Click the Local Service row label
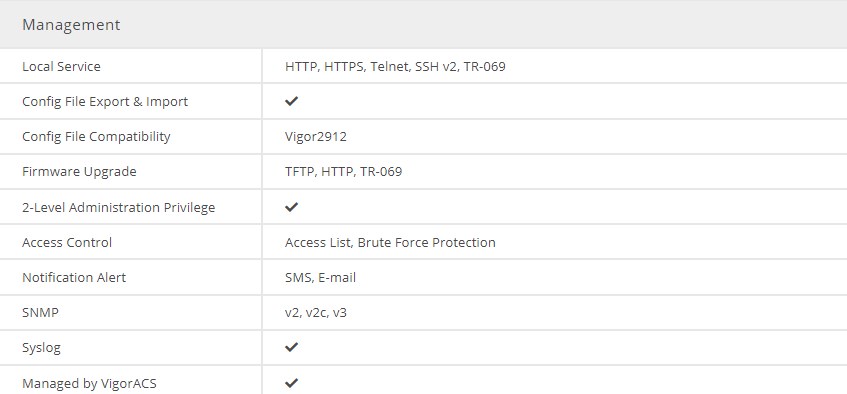This screenshot has height=394, width=847. click(61, 66)
